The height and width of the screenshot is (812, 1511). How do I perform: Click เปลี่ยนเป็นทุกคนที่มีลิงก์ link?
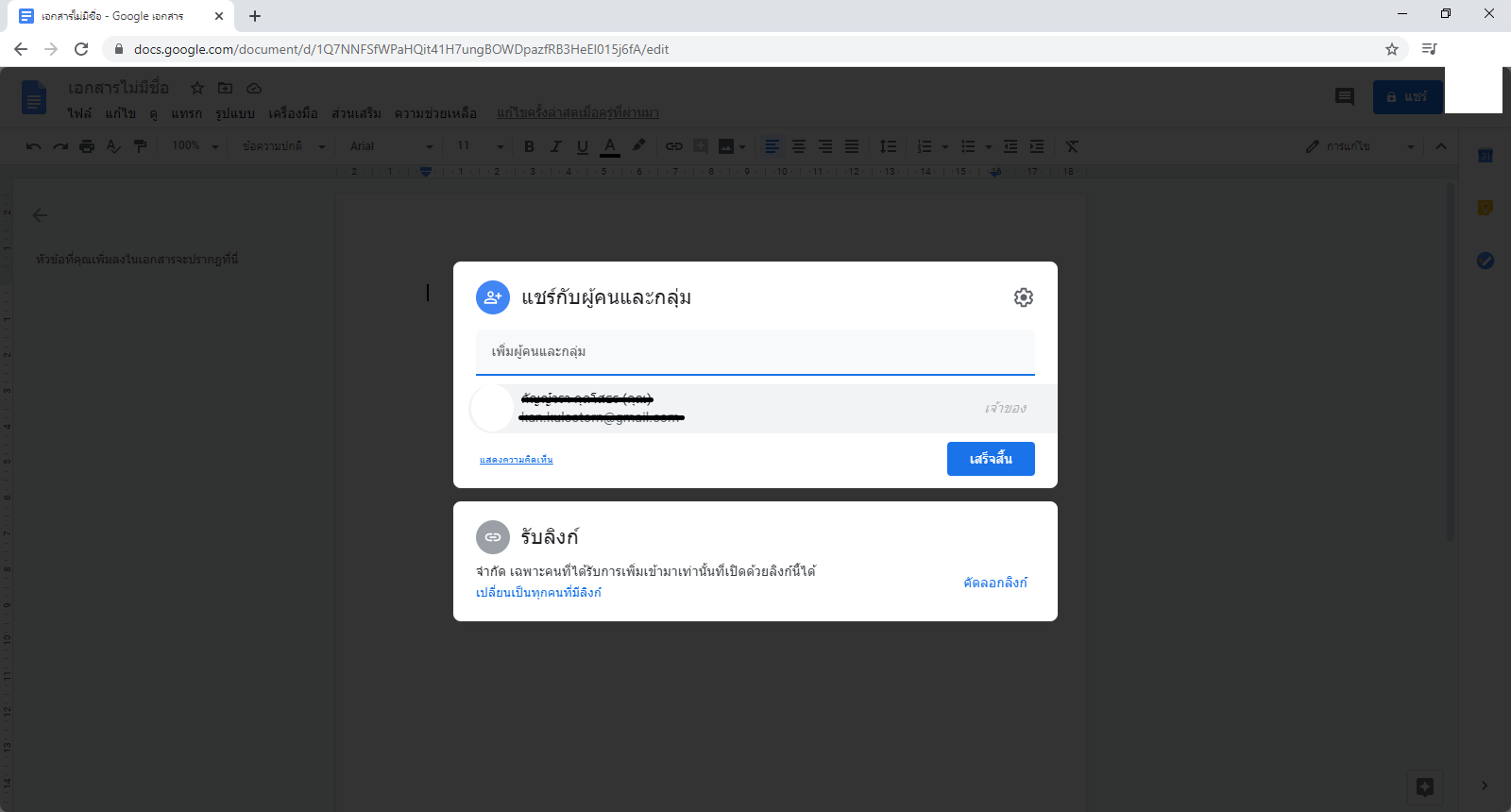point(538,592)
